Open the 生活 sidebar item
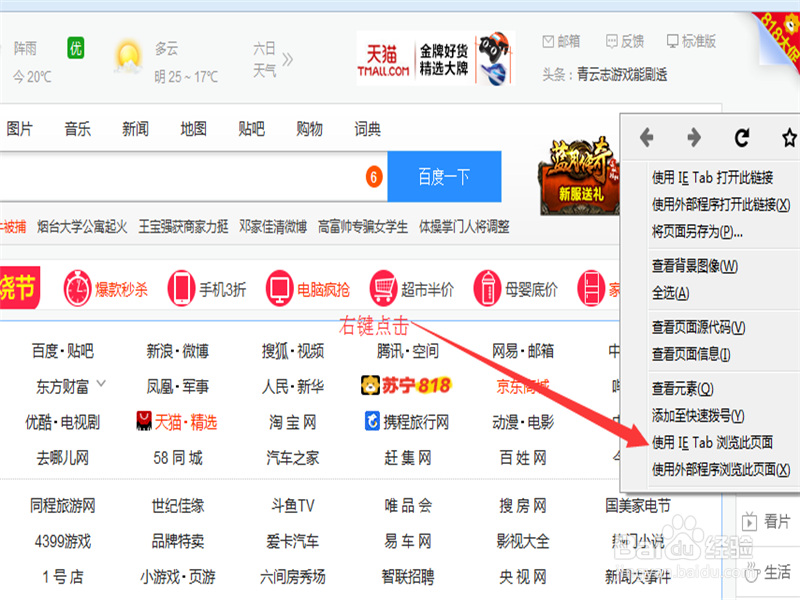Image resolution: width=800 pixels, height=600 pixels. pos(767,572)
